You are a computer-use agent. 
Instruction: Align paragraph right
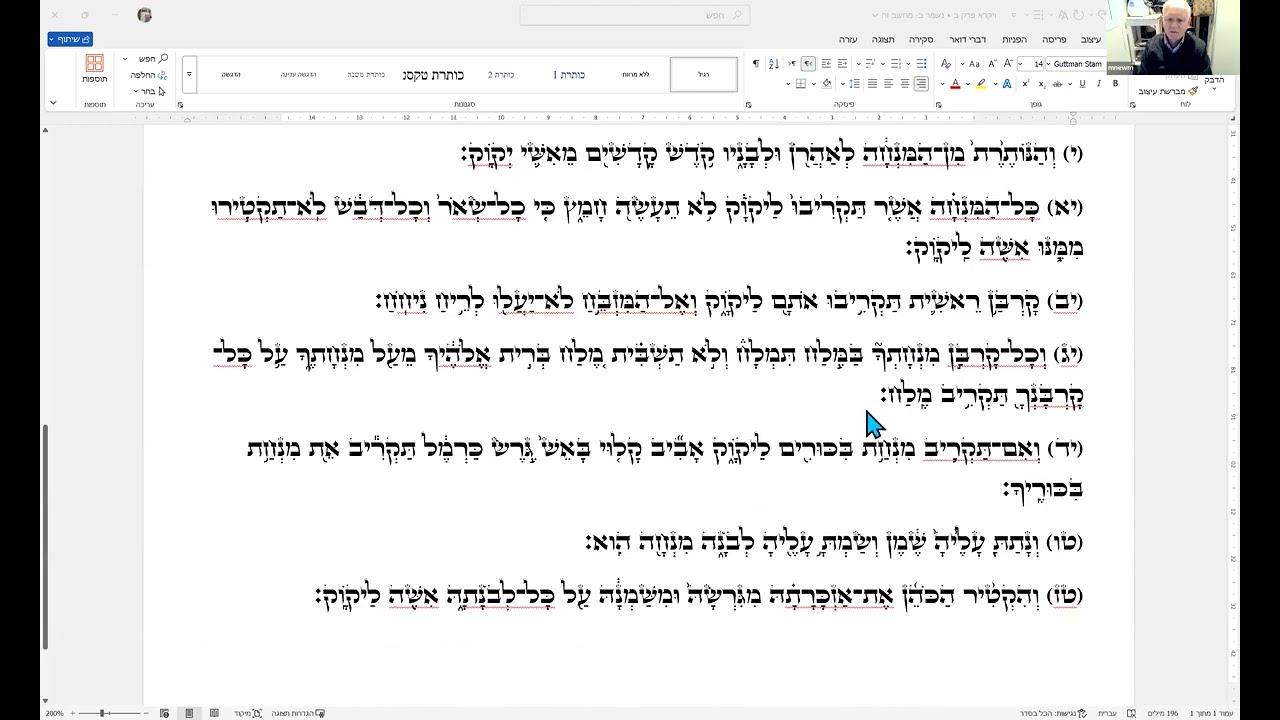click(921, 84)
